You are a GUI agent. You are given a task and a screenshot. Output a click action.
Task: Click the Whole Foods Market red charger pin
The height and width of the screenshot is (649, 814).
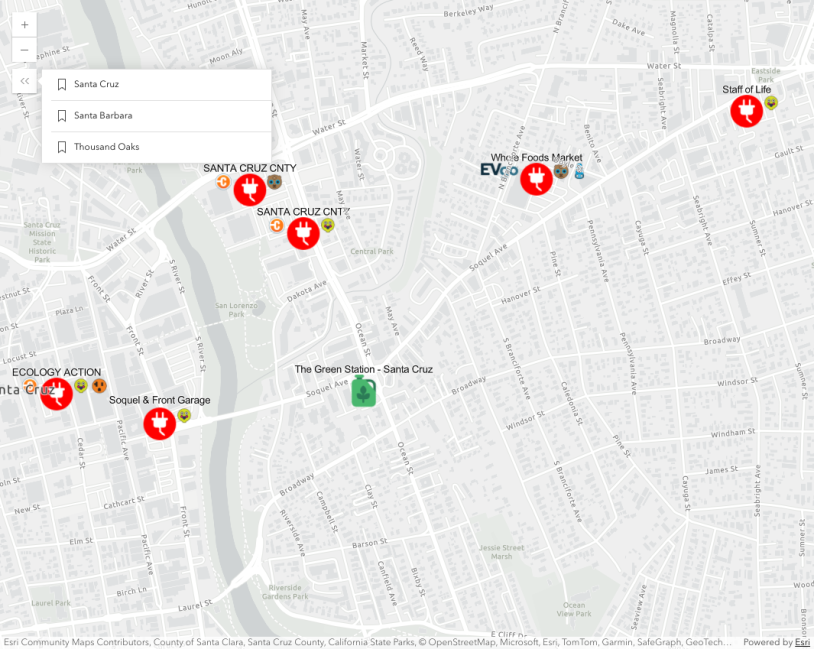tap(536, 178)
